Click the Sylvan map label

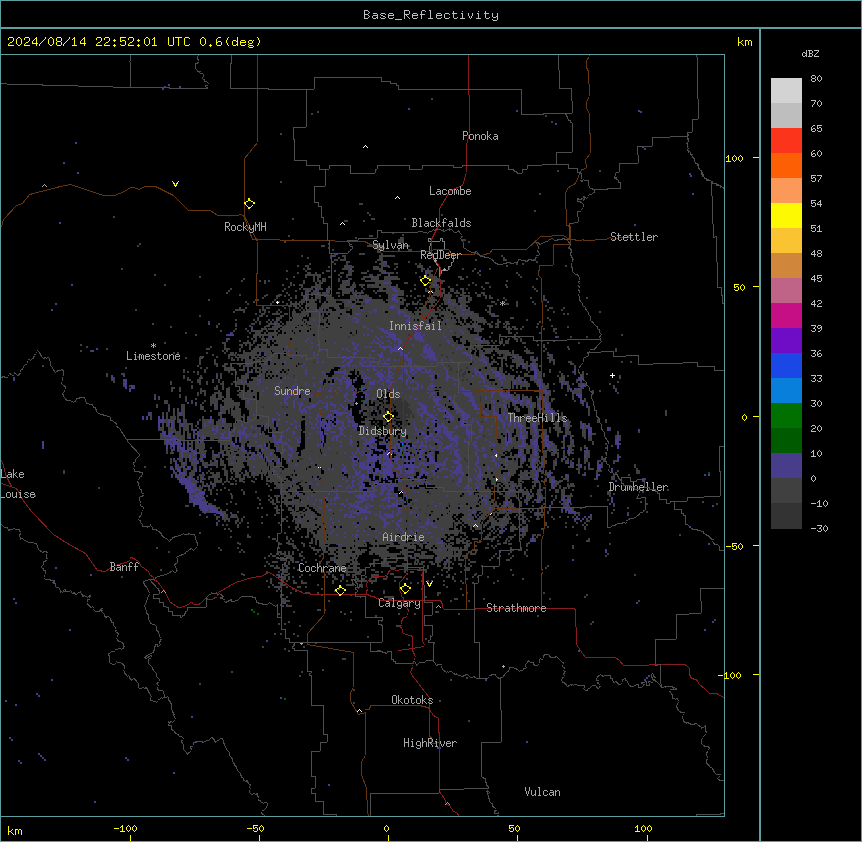pos(390,245)
